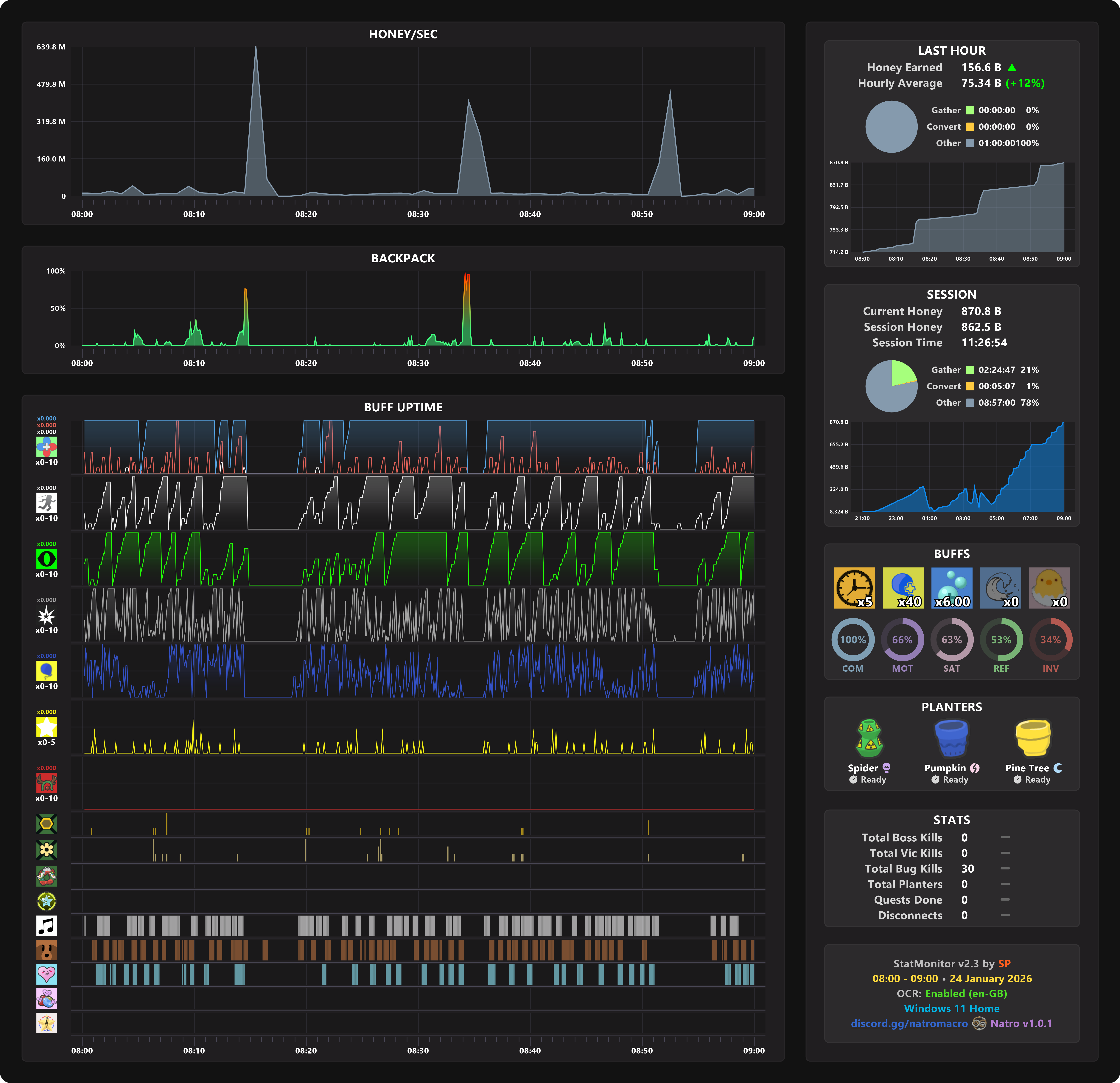Select the bubbles buff icon x6.00
Image resolution: width=1120 pixels, height=1083 pixels.
coord(951,587)
